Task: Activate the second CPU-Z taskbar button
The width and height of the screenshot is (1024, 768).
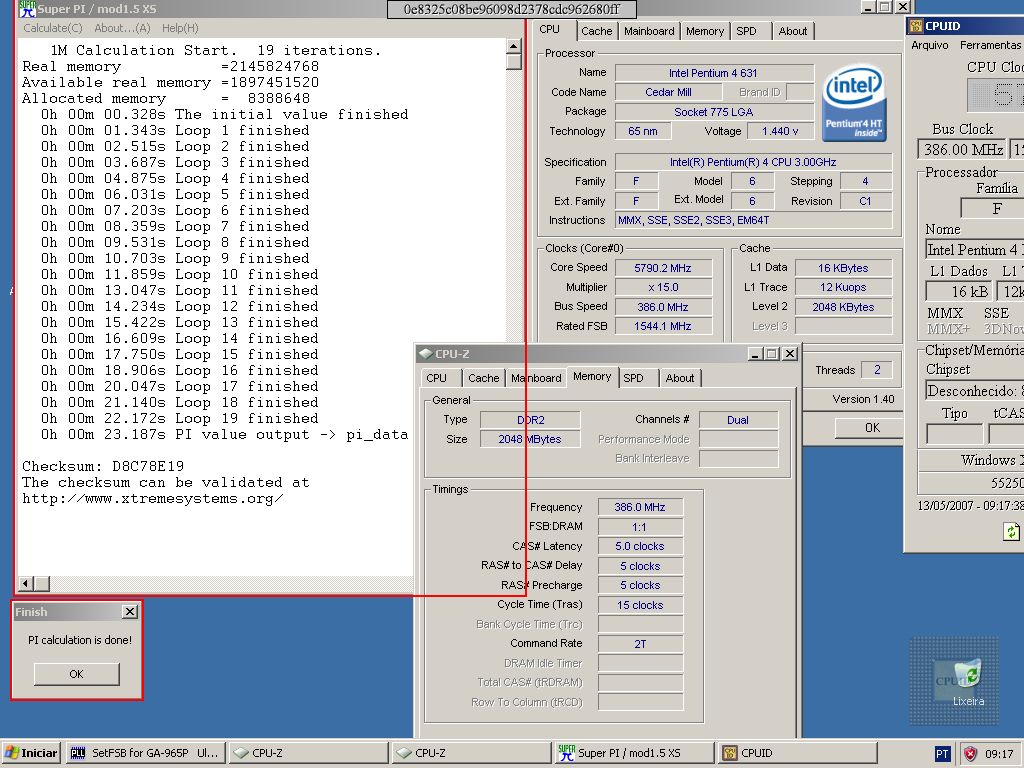Action: (472, 753)
